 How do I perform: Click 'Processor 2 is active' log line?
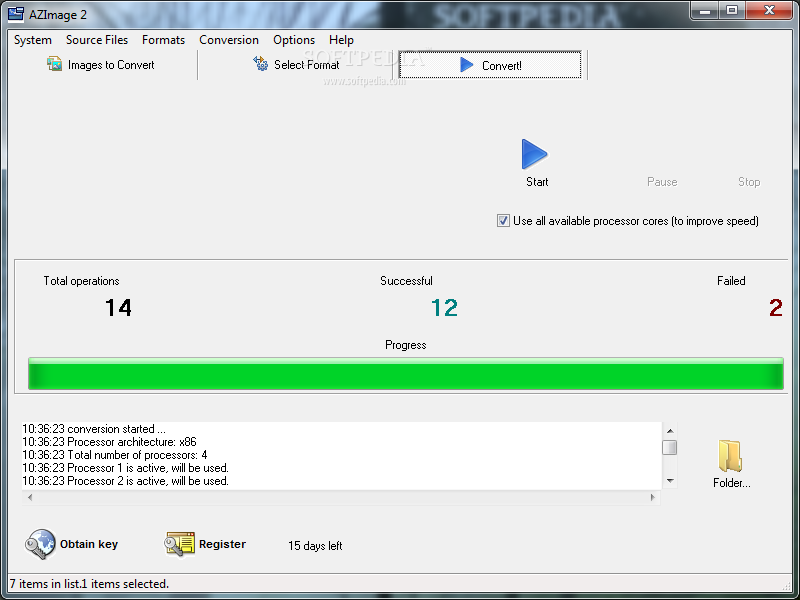(x=126, y=481)
